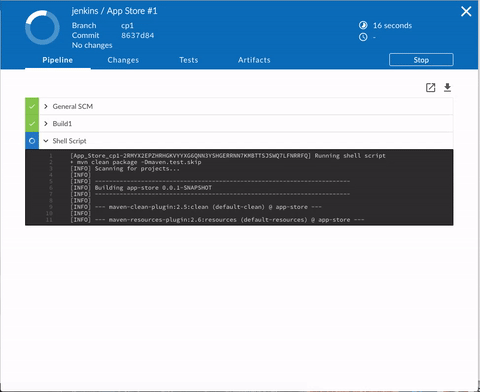Select the General SCM step label
The height and width of the screenshot is (392, 480).
pyautogui.click(x=73, y=106)
